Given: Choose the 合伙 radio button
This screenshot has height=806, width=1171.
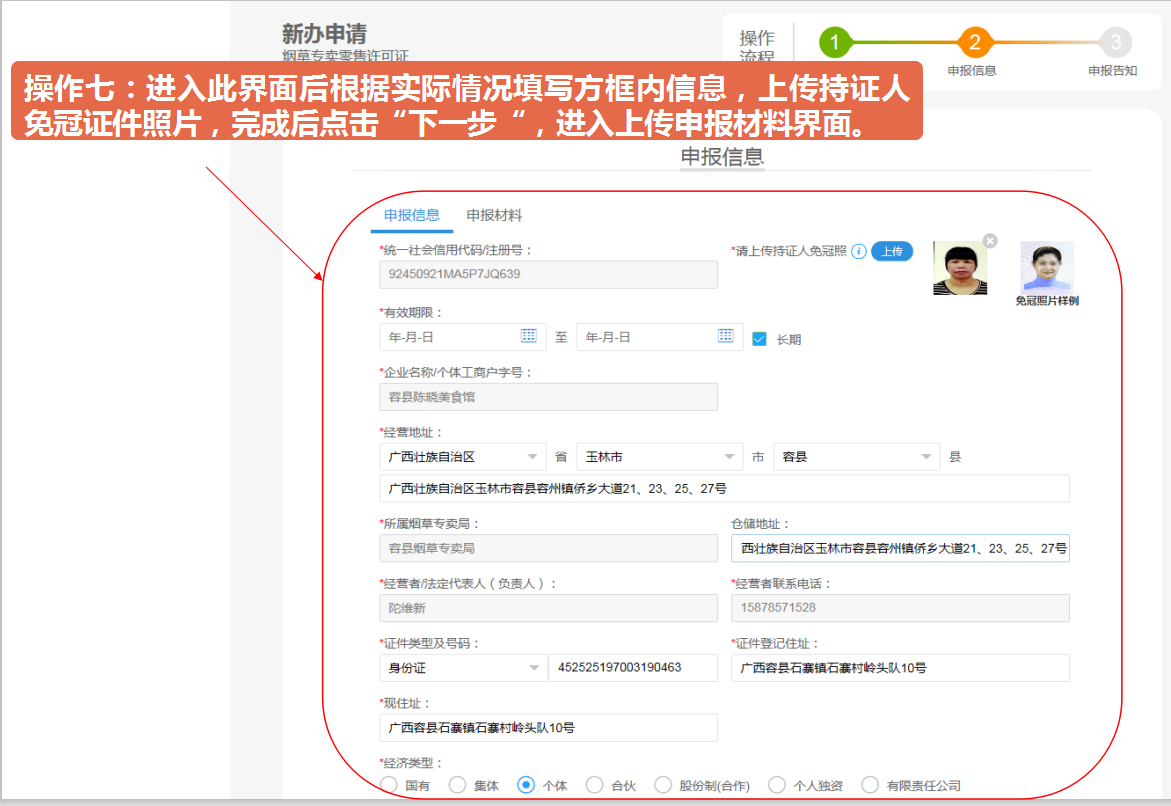Looking at the screenshot, I should pyautogui.click(x=595, y=785).
